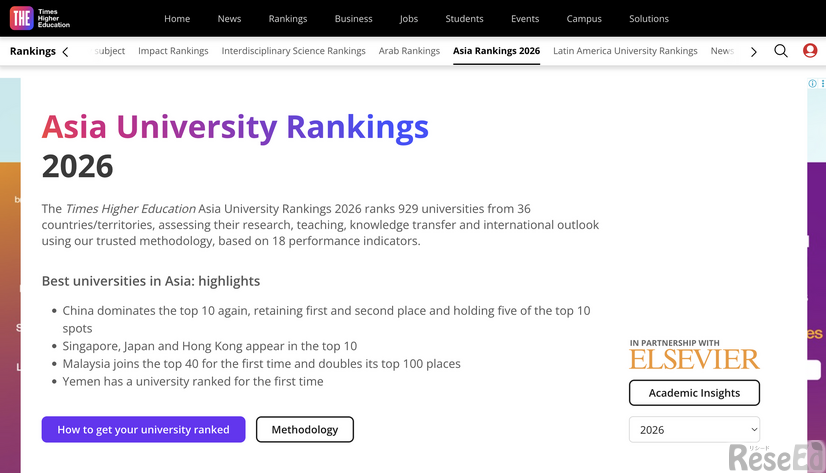The image size is (826, 473).
Task: Click the ad info icon
Action: click(812, 83)
